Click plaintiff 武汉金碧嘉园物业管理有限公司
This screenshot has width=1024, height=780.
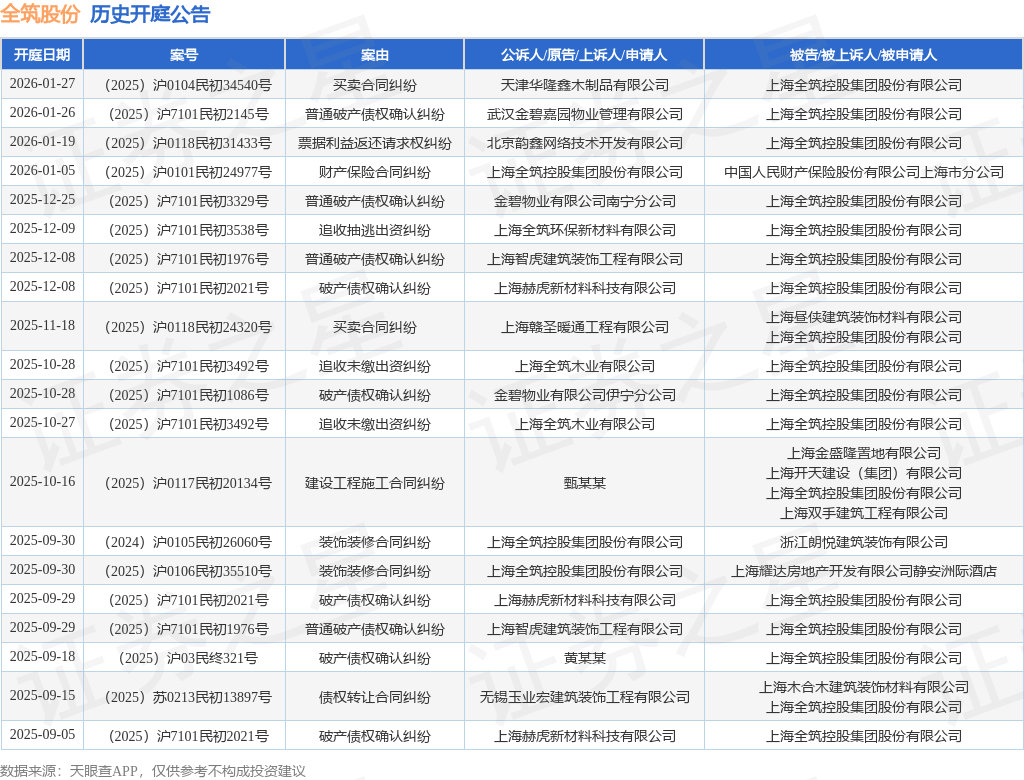pyautogui.click(x=584, y=114)
